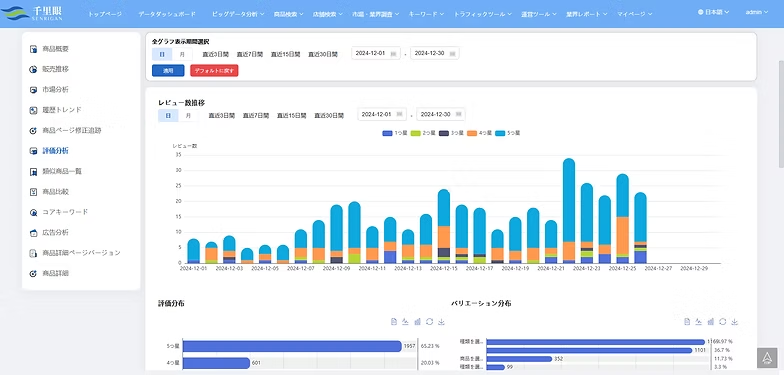Download バリエーション分布 chart as image
Image resolution: width=784 pixels, height=375 pixels.
point(734,322)
